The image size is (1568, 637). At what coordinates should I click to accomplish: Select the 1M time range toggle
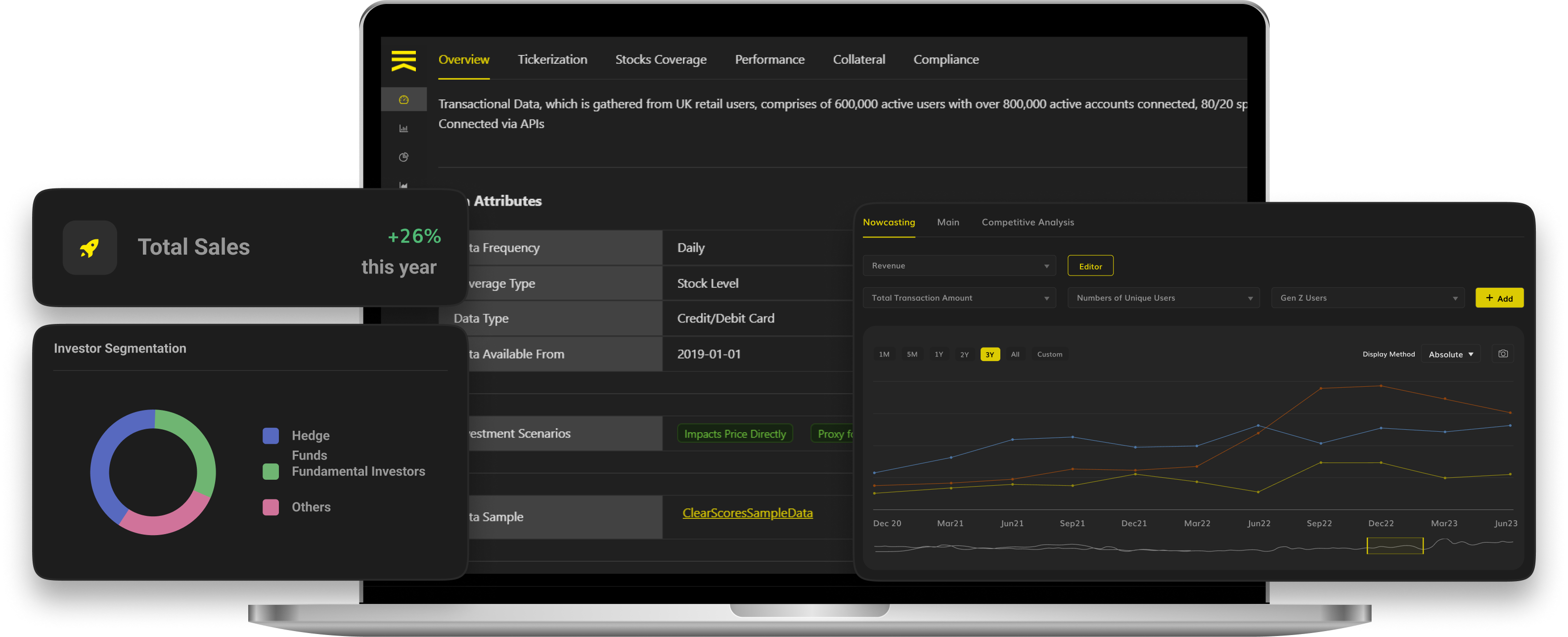884,354
